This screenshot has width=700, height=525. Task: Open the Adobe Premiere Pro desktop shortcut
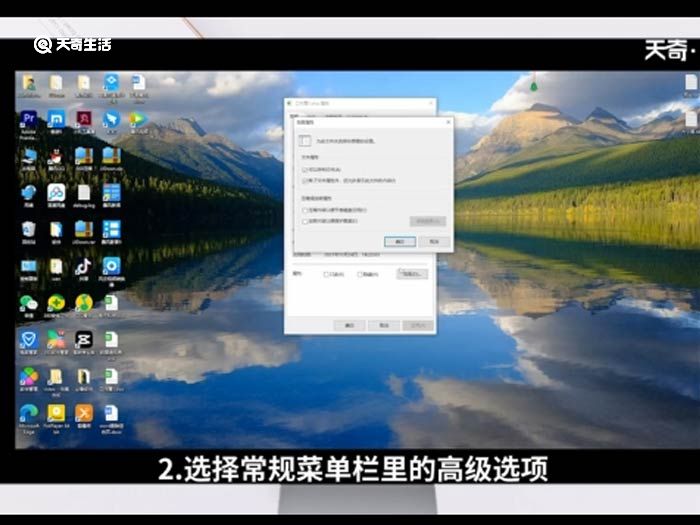click(29, 121)
